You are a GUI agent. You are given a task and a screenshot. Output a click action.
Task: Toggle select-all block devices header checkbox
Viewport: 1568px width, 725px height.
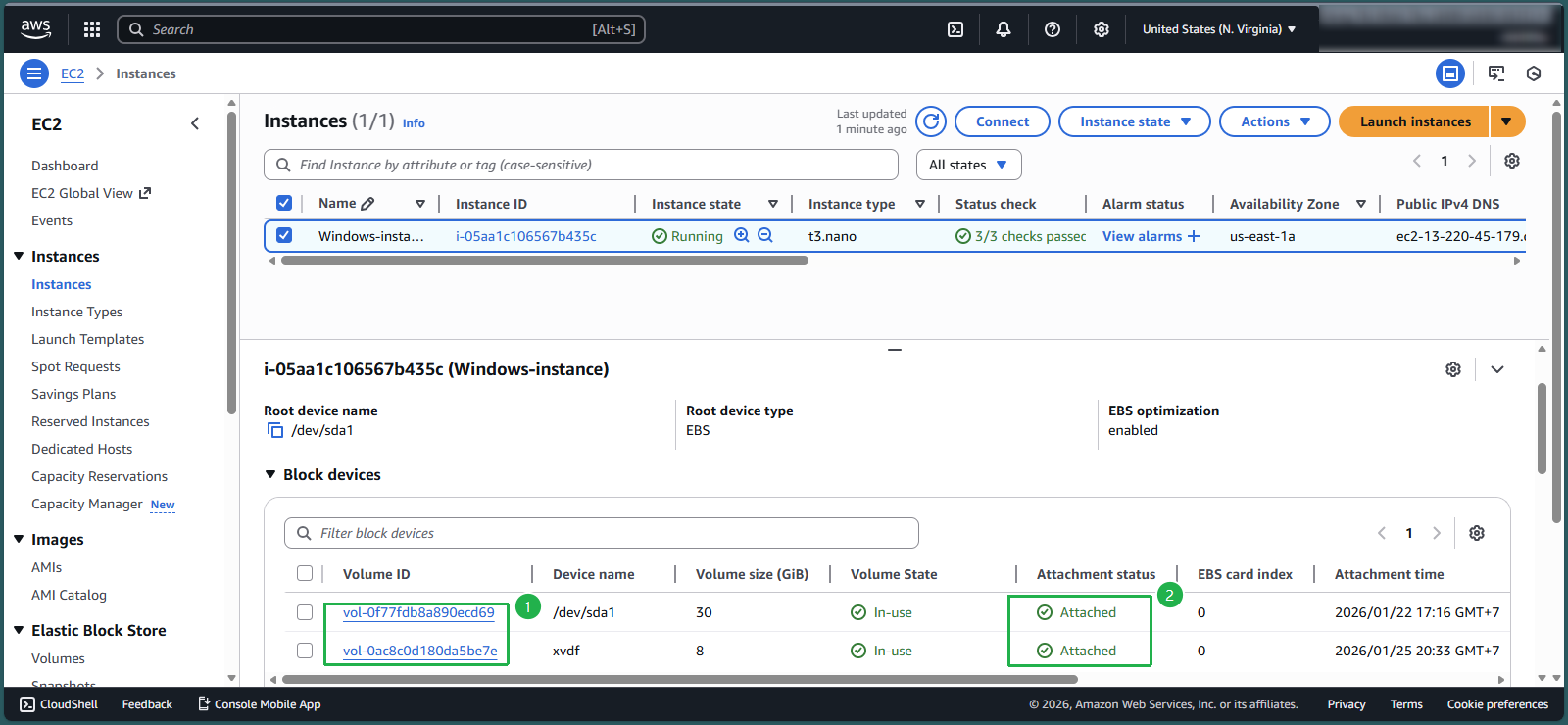click(305, 573)
